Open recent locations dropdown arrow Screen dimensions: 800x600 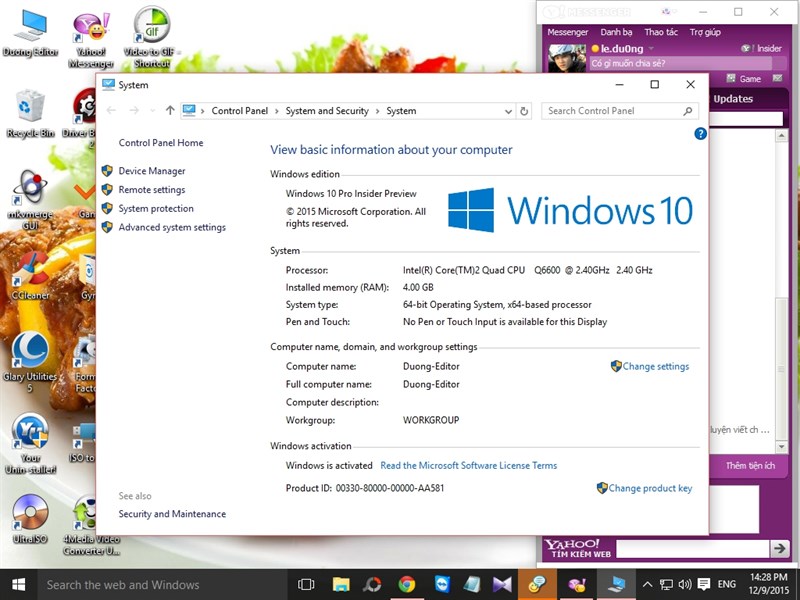(x=152, y=111)
